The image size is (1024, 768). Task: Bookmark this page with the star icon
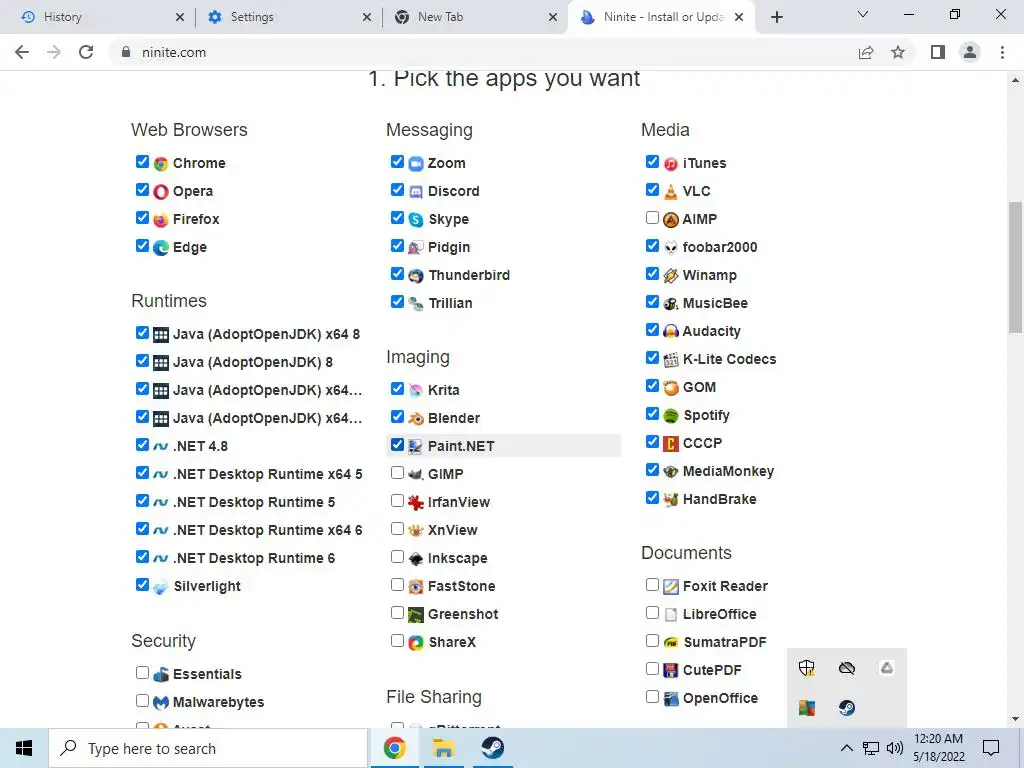coord(898,52)
